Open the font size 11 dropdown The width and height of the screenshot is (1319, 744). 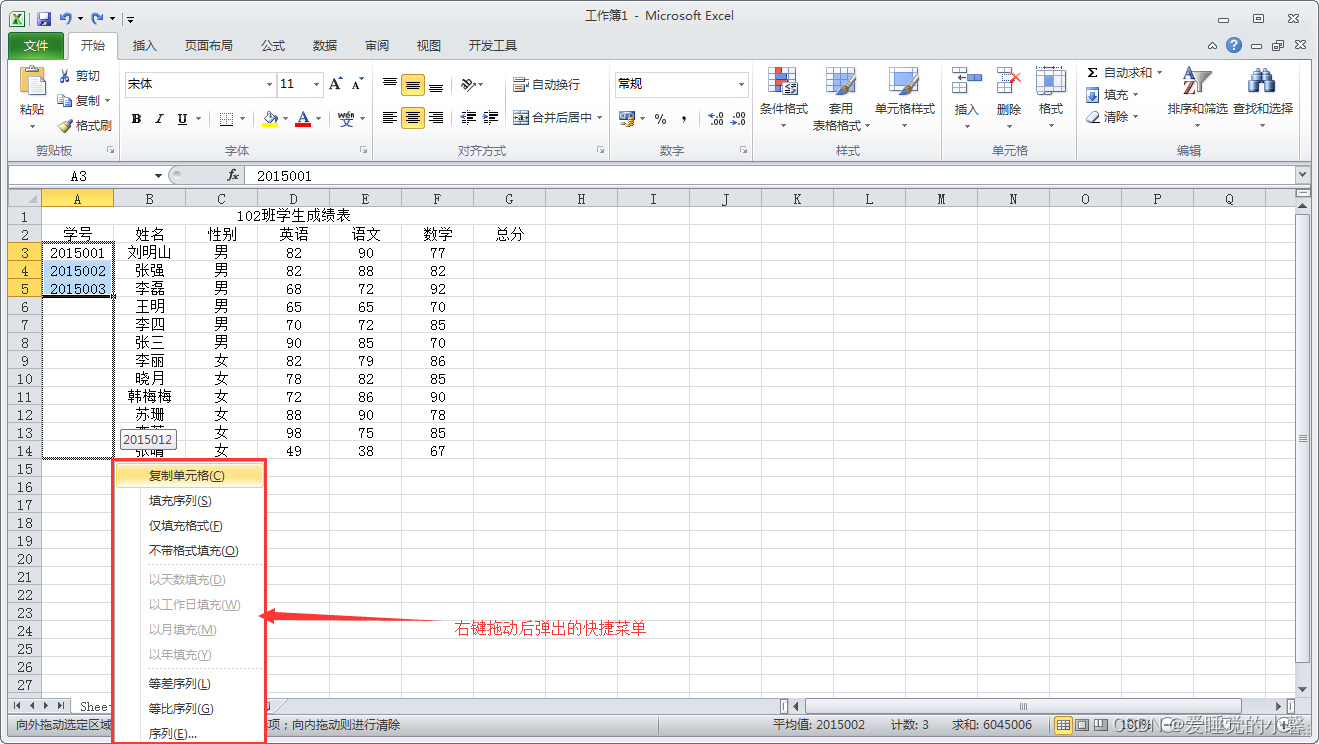pyautogui.click(x=317, y=84)
